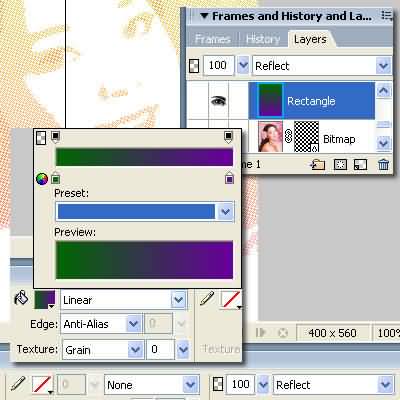Click the pencil stroke icon beside Linear
Viewport: 400px width, 400px height.
click(207, 298)
